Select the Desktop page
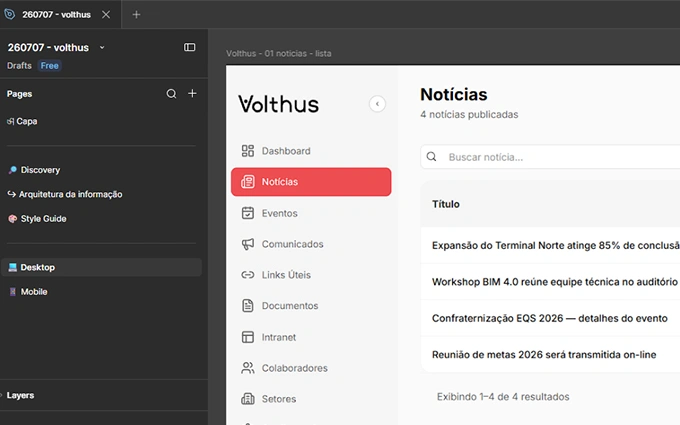This screenshot has height=425, width=680. pyautogui.click(x=101, y=267)
